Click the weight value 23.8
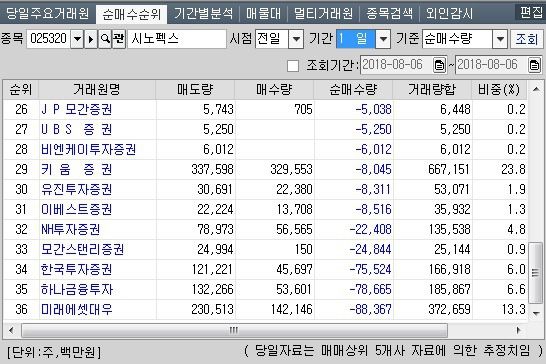546x364 pixels. [513, 169]
